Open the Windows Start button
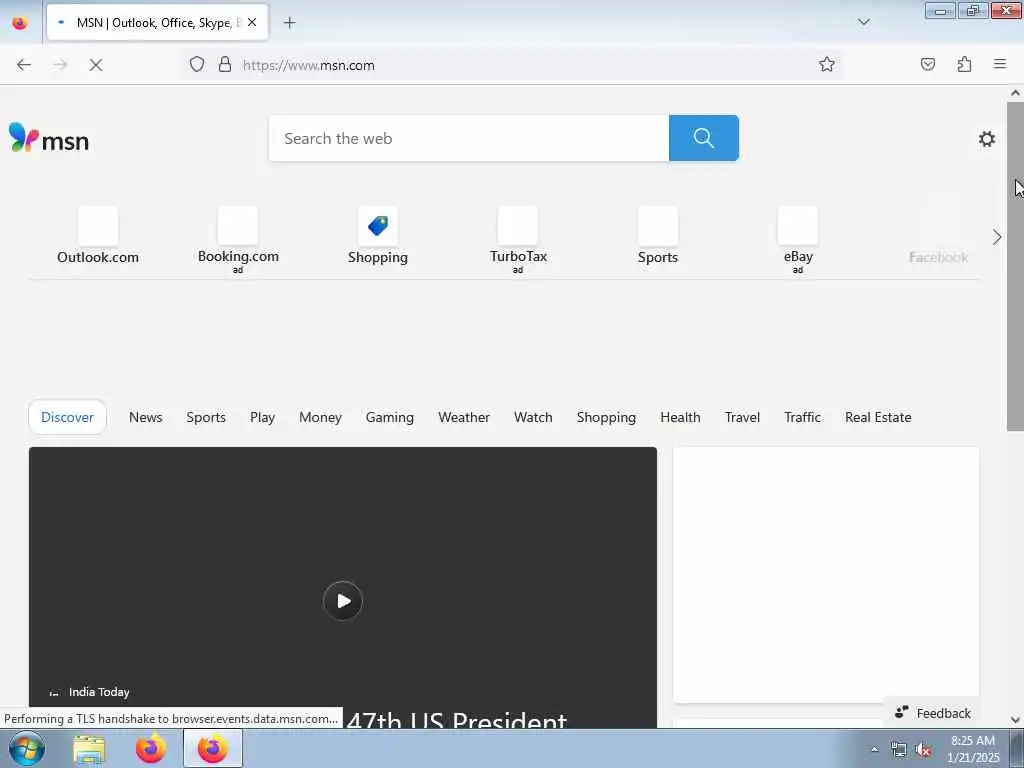 coord(27,748)
